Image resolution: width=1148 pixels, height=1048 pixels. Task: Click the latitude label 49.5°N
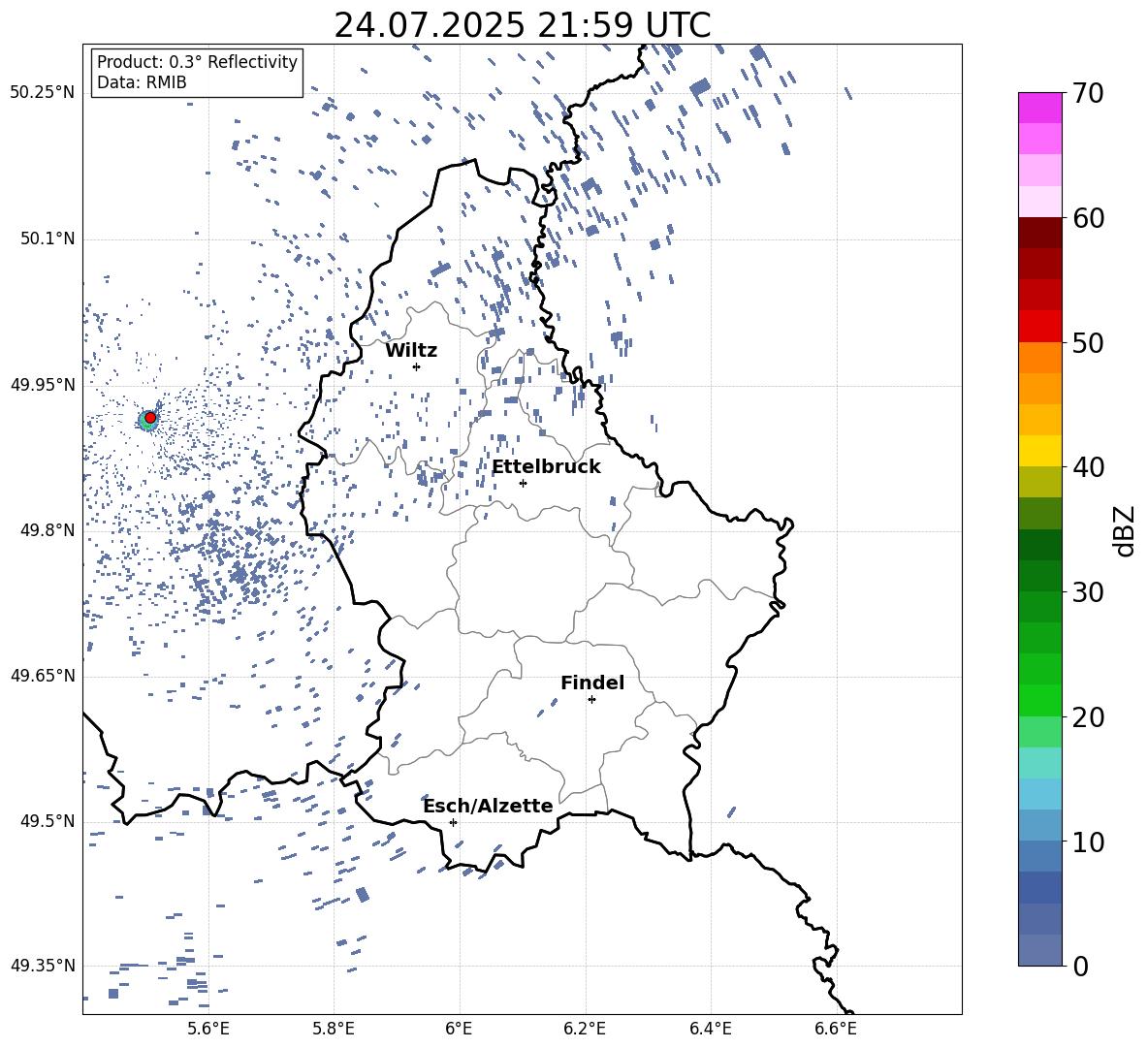click(48, 821)
